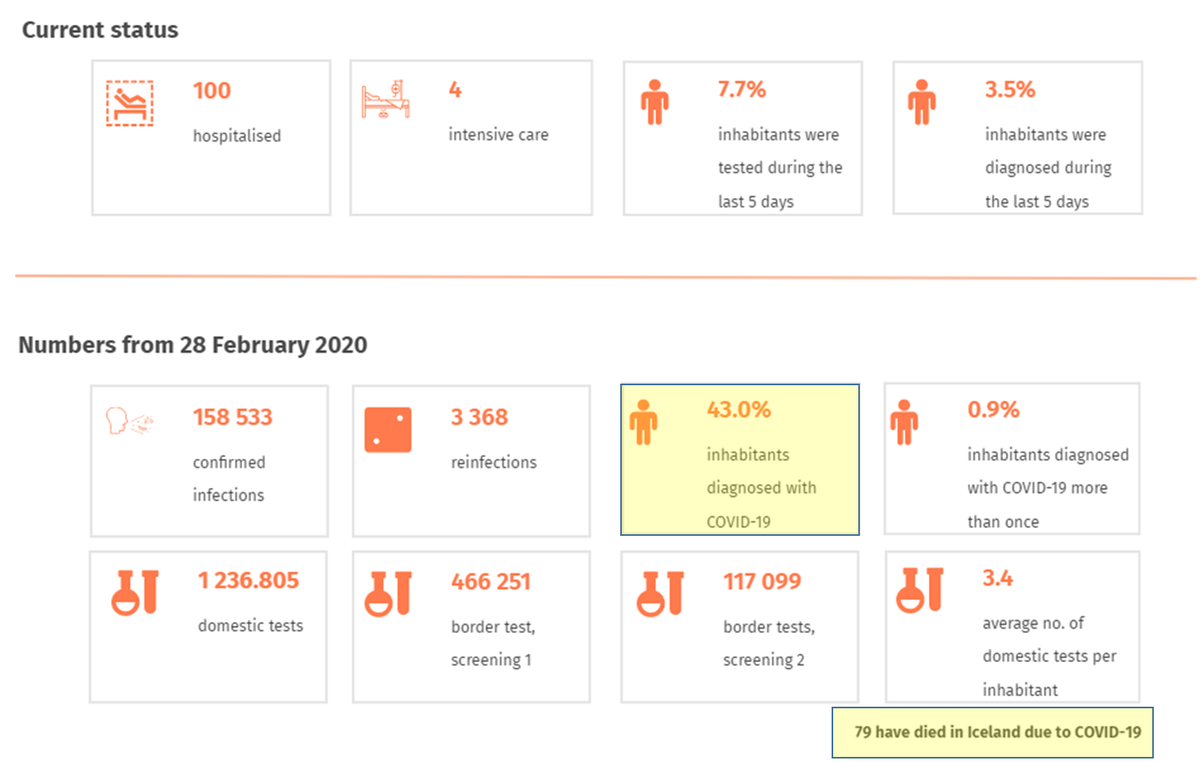Click person icon beside 3.5% diagnosed
The width and height of the screenshot is (1200, 764).
tap(920, 103)
